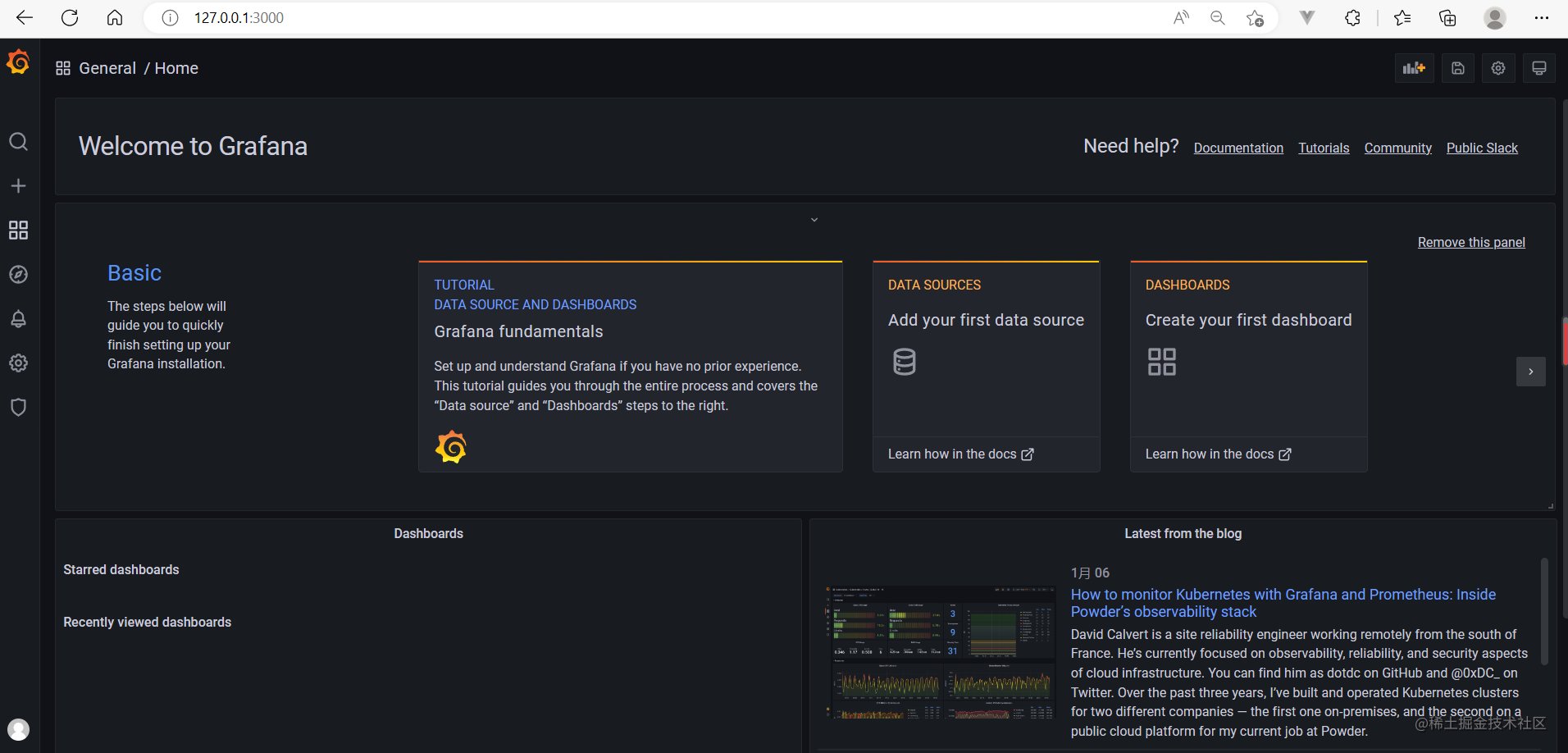Click the blog panel scrollbar
1568x753 pixels.
1544,611
